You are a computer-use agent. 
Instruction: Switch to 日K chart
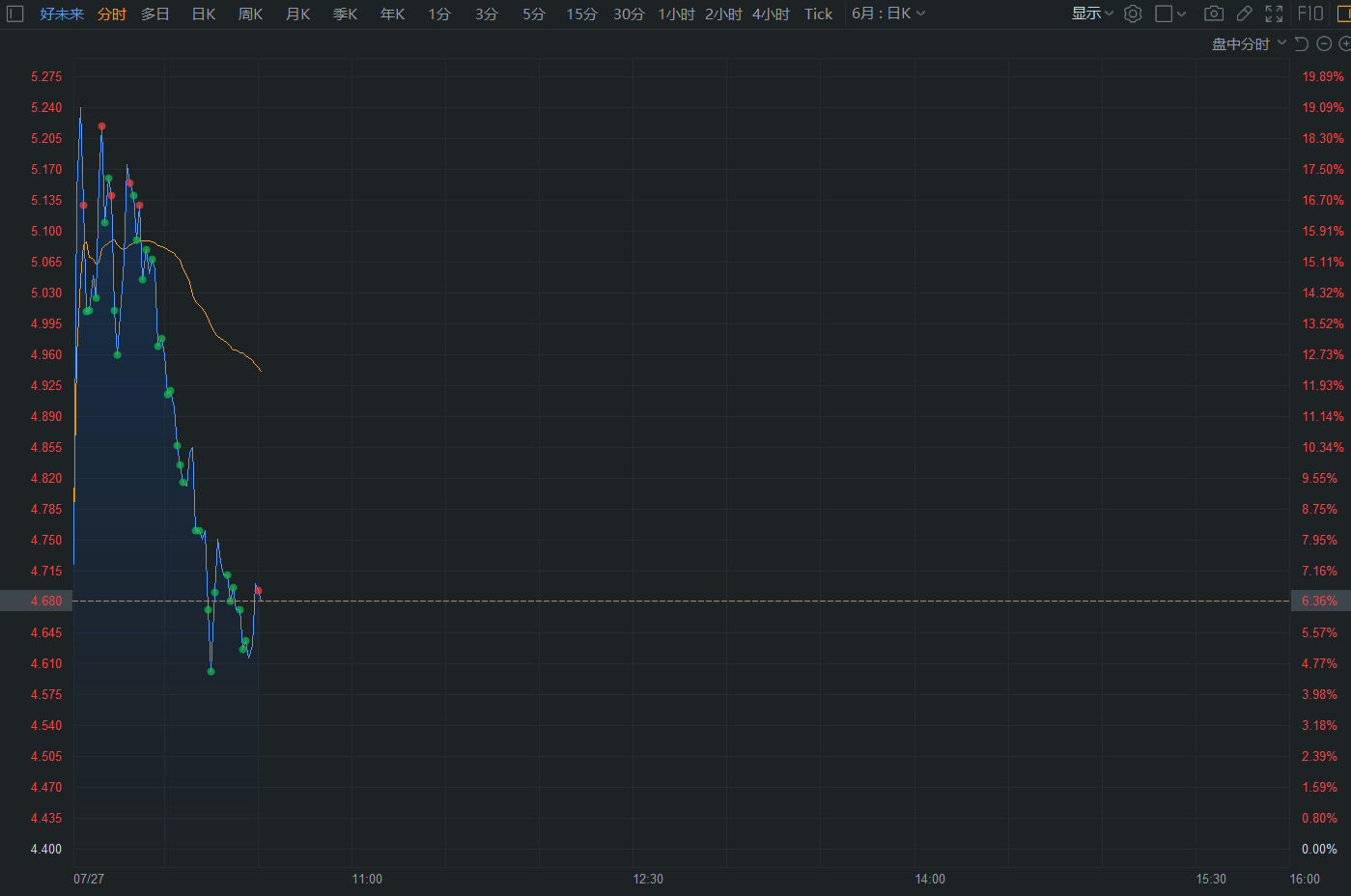[204, 14]
